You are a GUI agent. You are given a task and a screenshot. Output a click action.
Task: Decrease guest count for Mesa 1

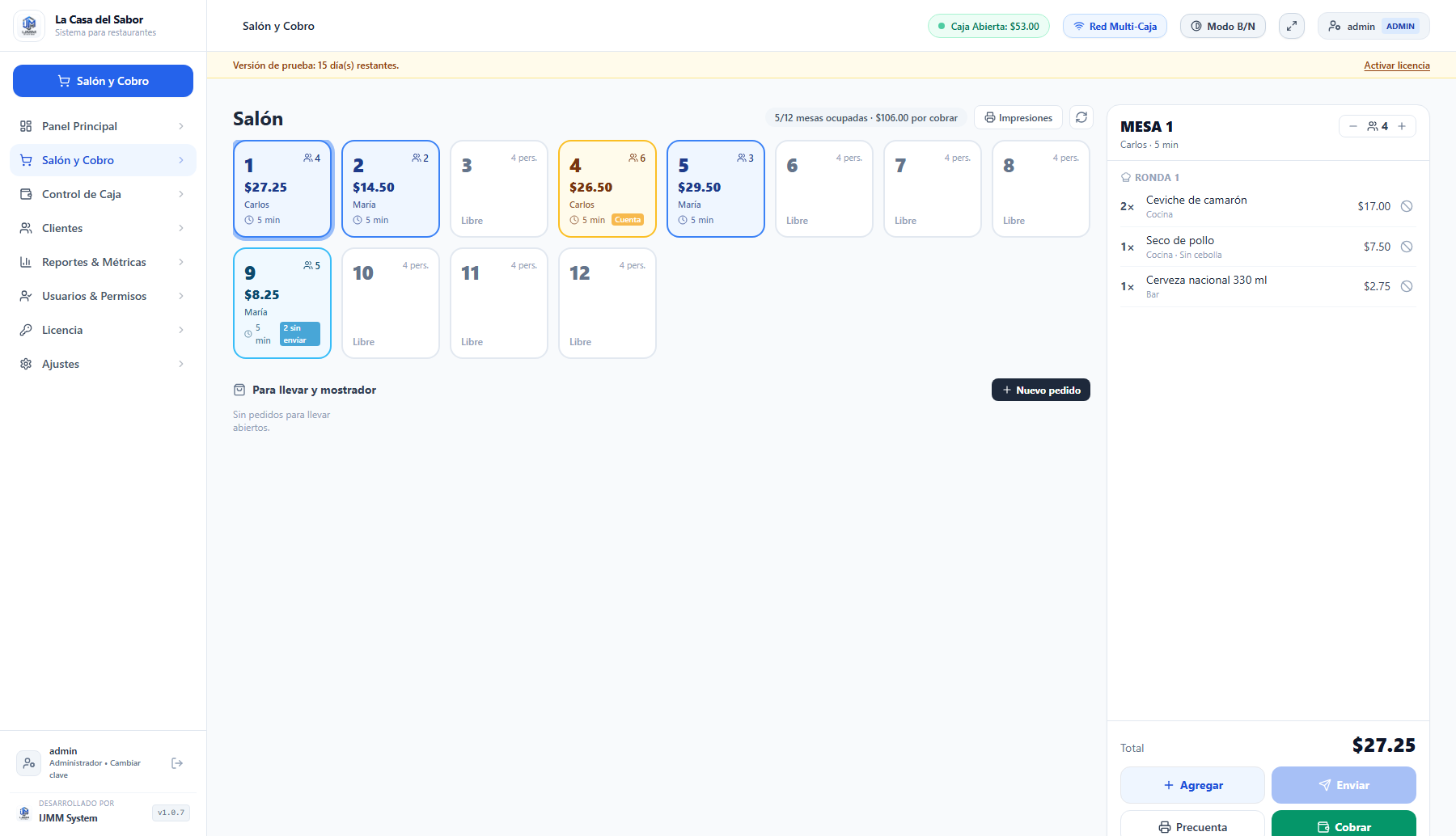coord(1353,126)
